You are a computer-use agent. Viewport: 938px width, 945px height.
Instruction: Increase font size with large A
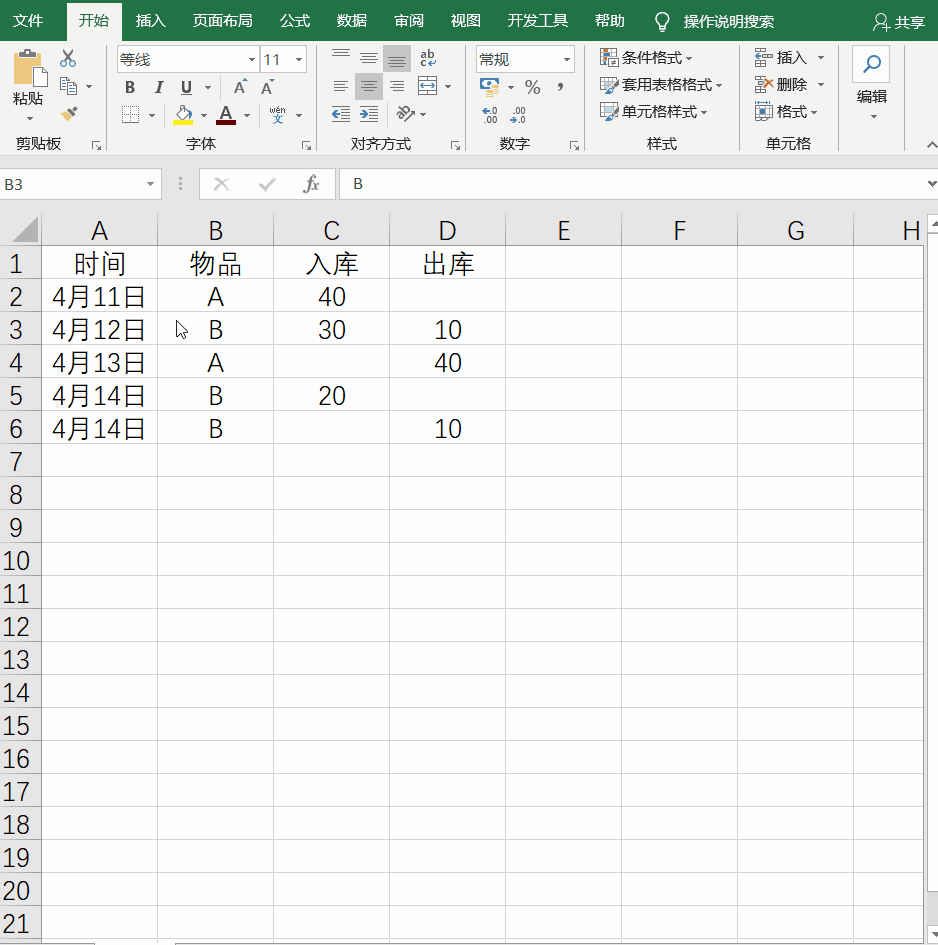pos(240,87)
